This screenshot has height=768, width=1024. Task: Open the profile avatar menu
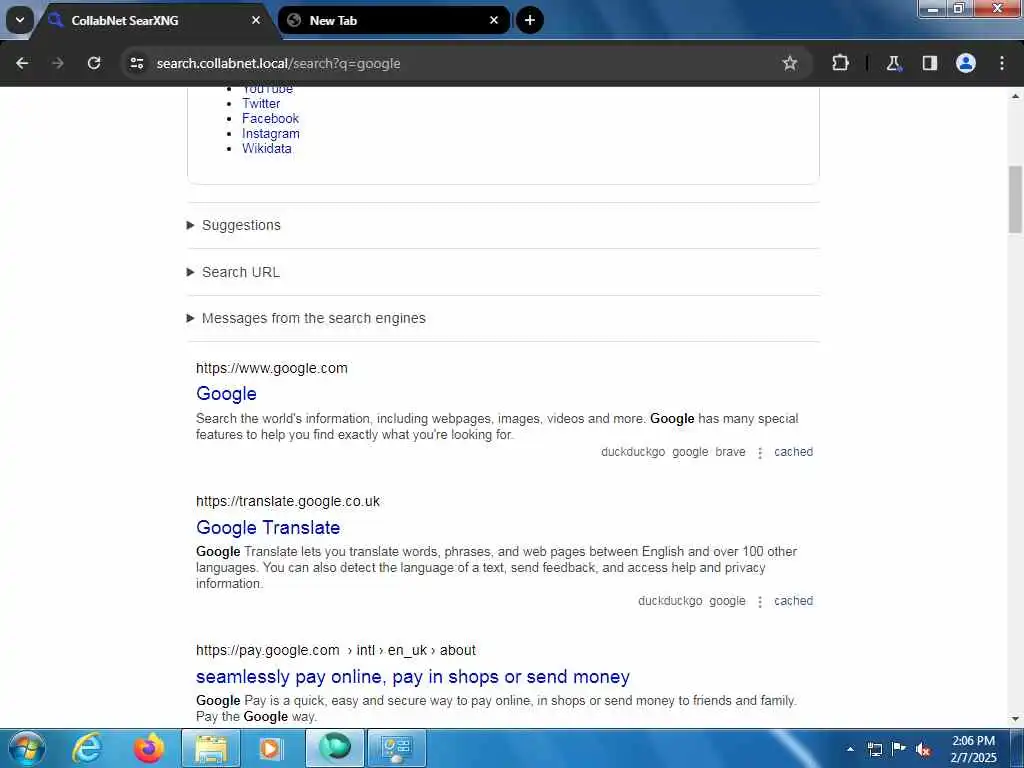point(965,63)
